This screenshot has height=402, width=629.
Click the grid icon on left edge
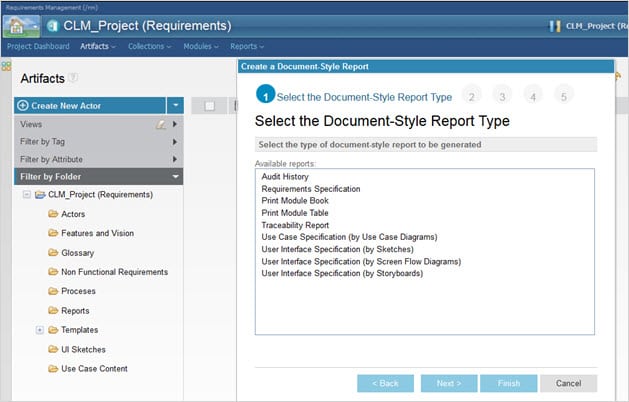point(5,66)
